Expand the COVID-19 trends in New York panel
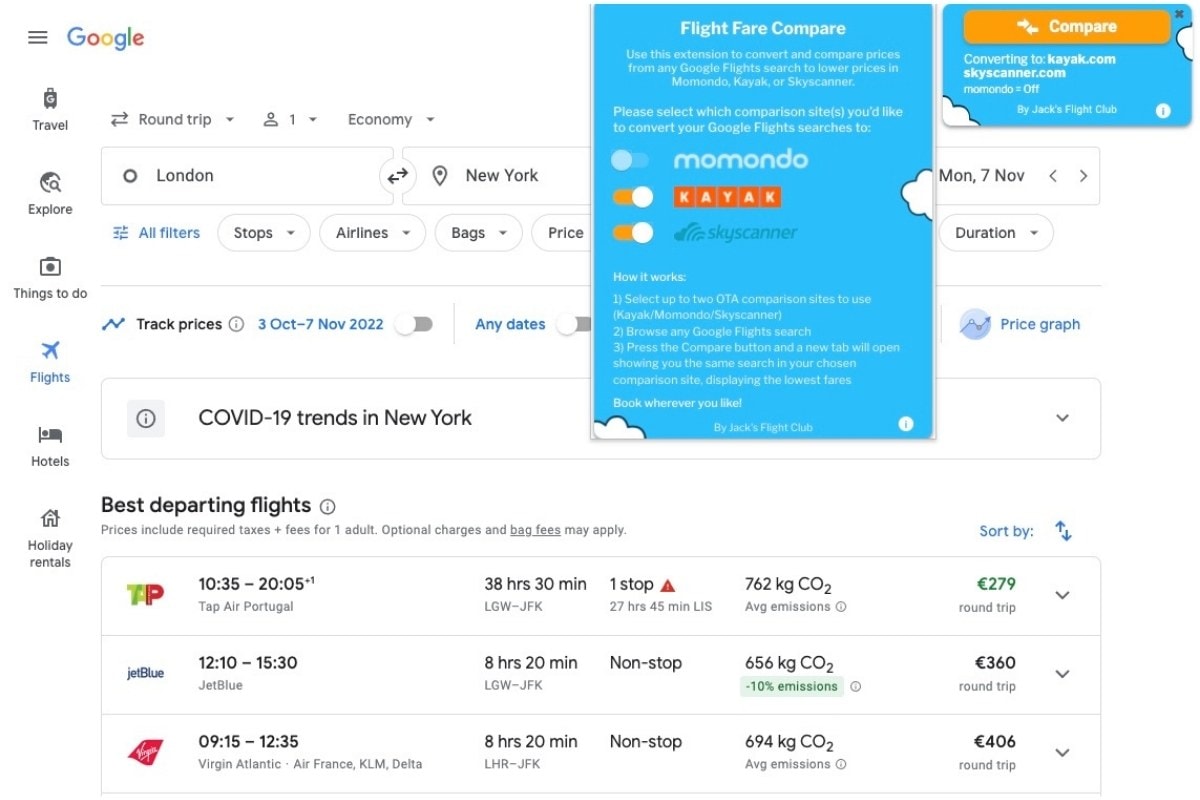Screen dimensions: 1200x800 click(1062, 418)
